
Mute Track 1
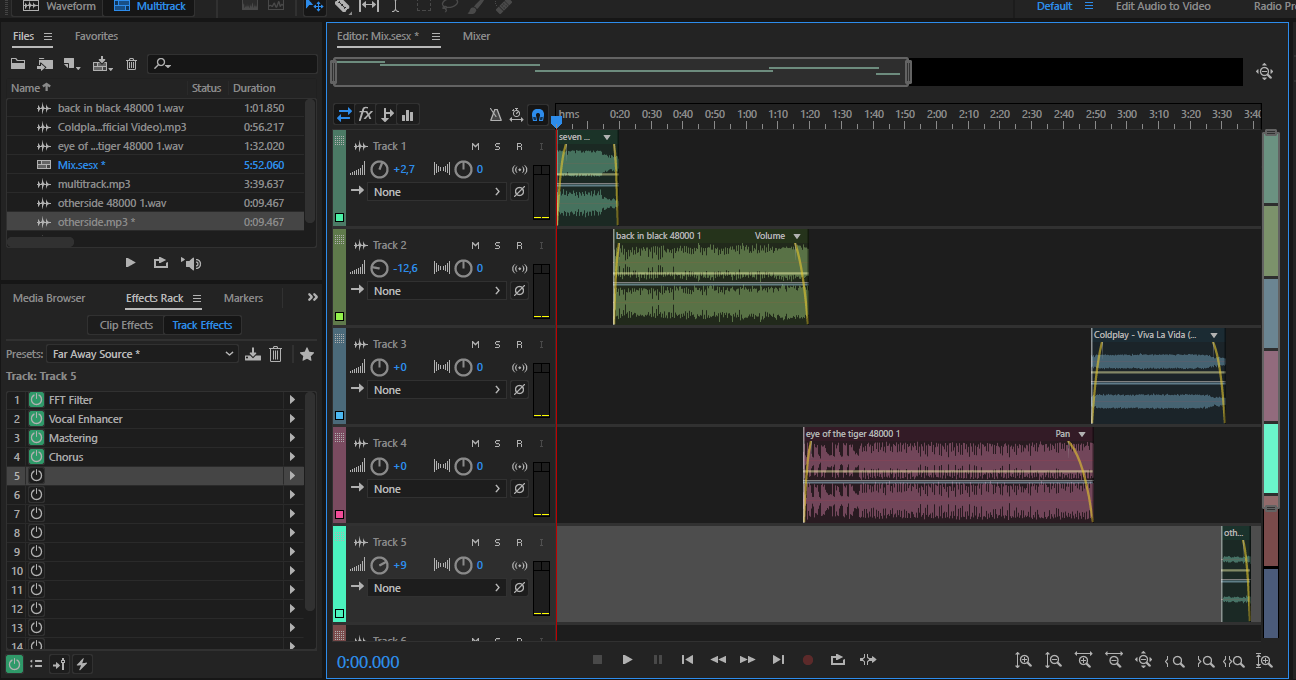(476, 147)
